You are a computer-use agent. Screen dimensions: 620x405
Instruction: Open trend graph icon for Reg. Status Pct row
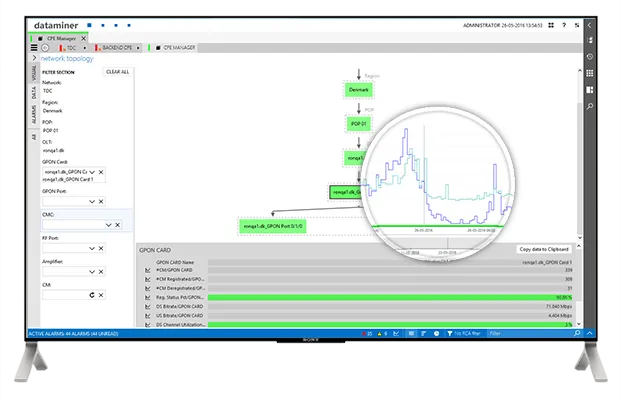click(147, 297)
